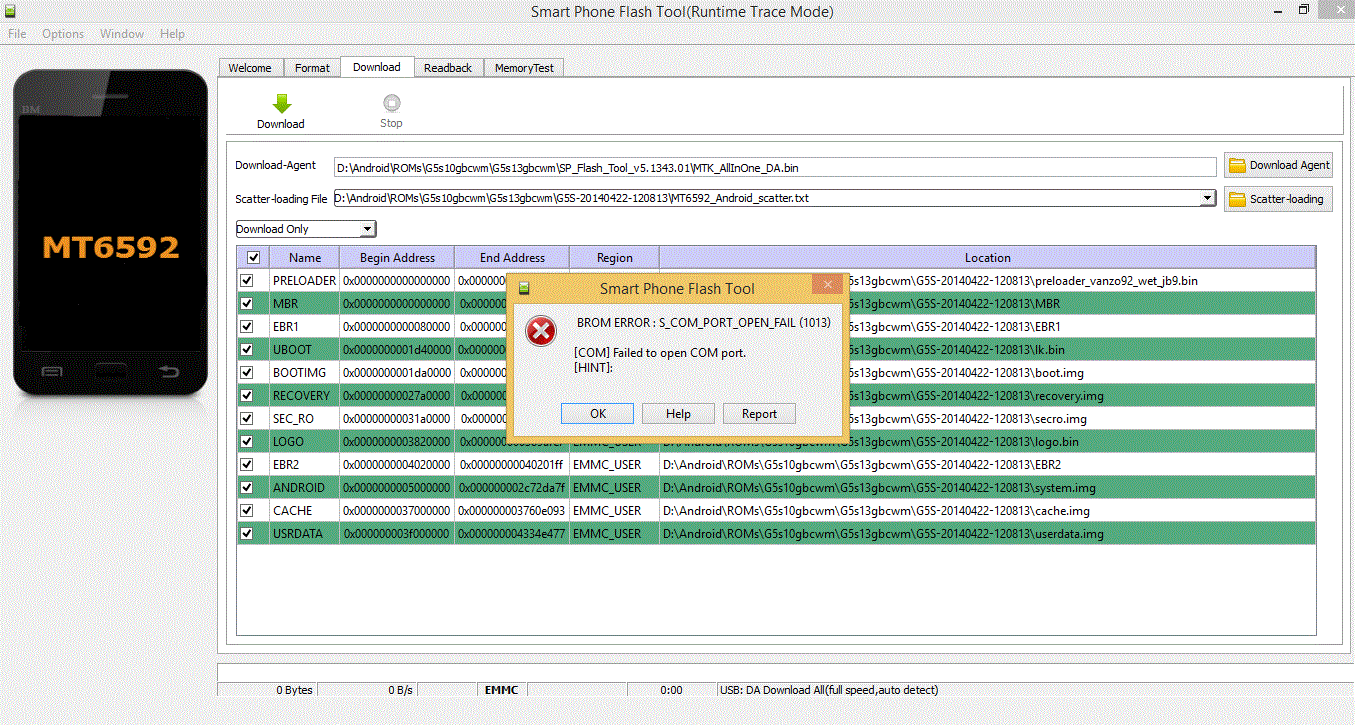Uncheck the RECOVERY row checkbox
The height and width of the screenshot is (725, 1355).
pyautogui.click(x=247, y=396)
